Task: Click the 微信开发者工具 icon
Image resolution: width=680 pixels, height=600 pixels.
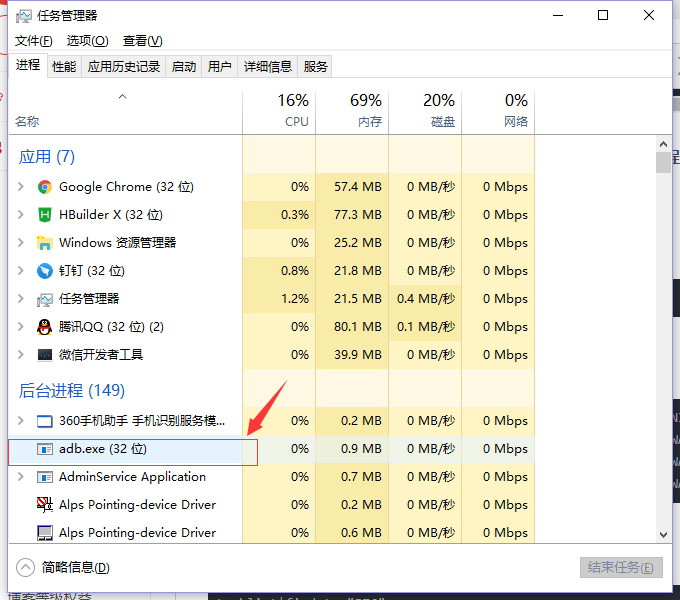Action: [45, 355]
